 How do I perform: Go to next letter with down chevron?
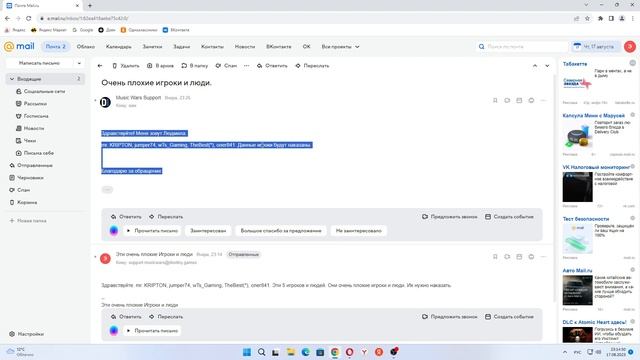pos(547,66)
